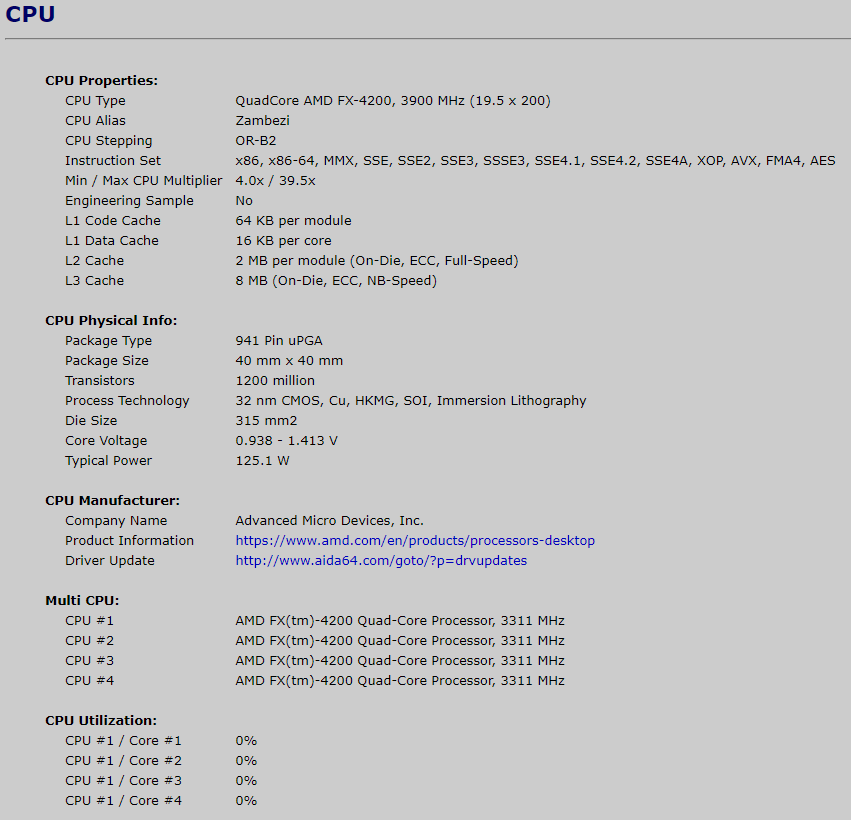Click the CPU Stepping label
This screenshot has height=820, width=851.
pyautogui.click(x=109, y=141)
